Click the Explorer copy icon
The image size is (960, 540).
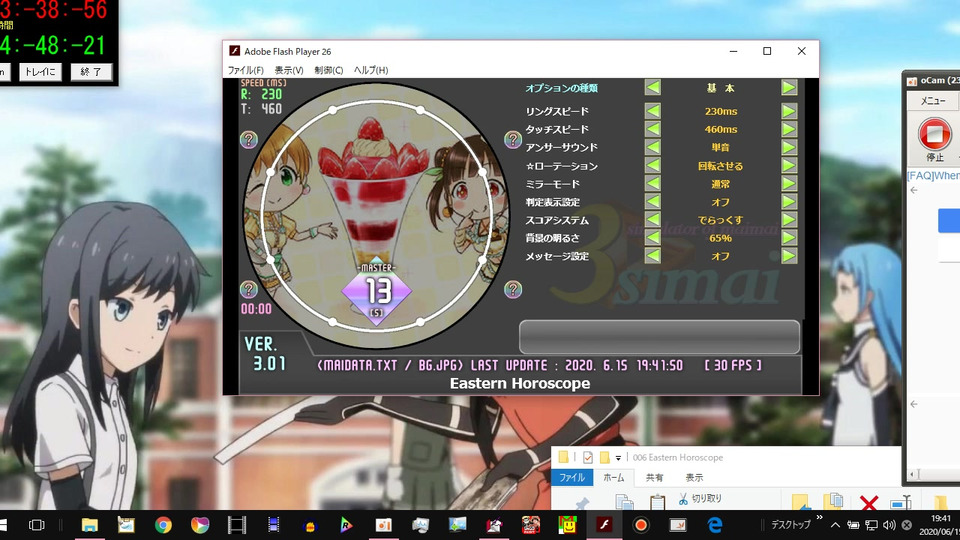tap(624, 502)
